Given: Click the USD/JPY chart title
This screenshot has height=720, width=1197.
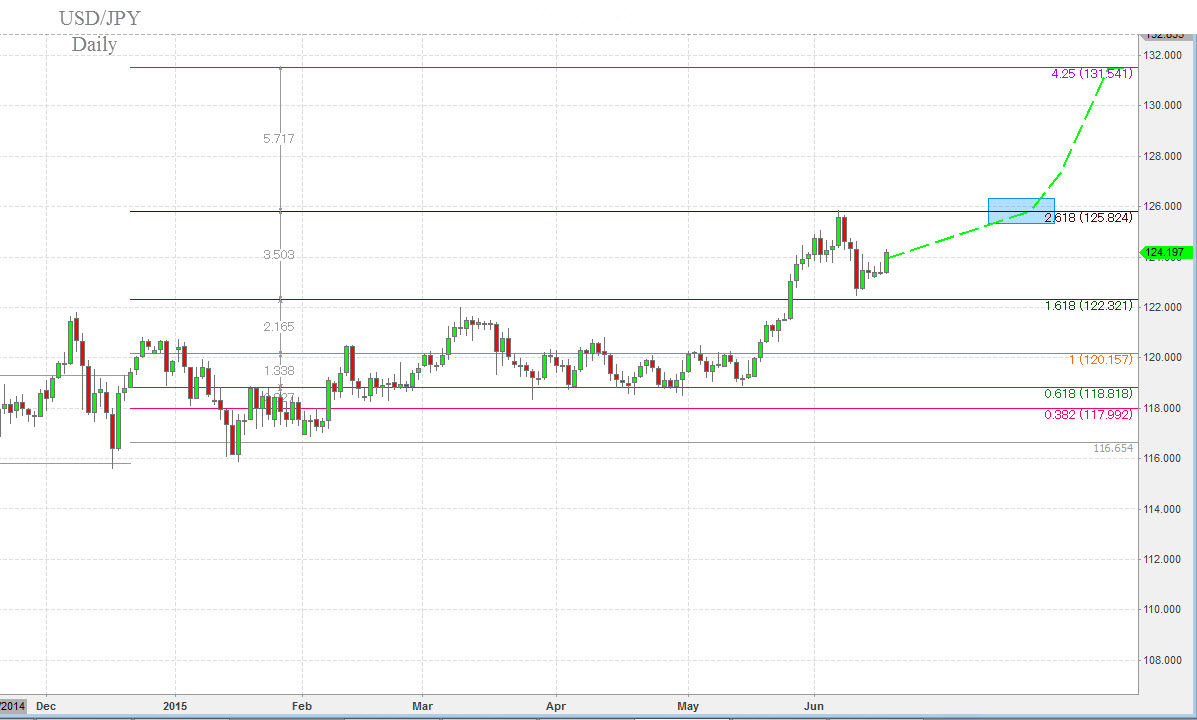Looking at the screenshot, I should 97,18.
